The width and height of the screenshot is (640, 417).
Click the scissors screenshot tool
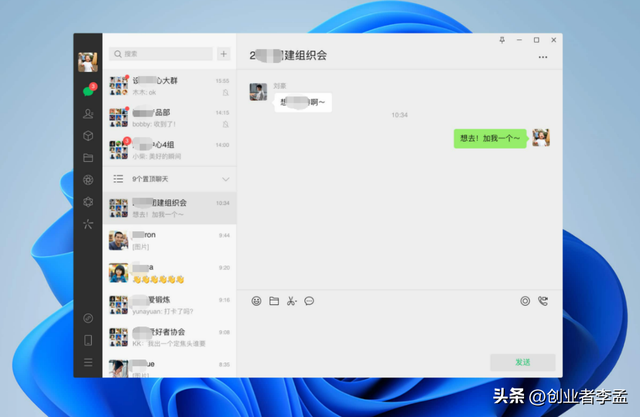291,301
